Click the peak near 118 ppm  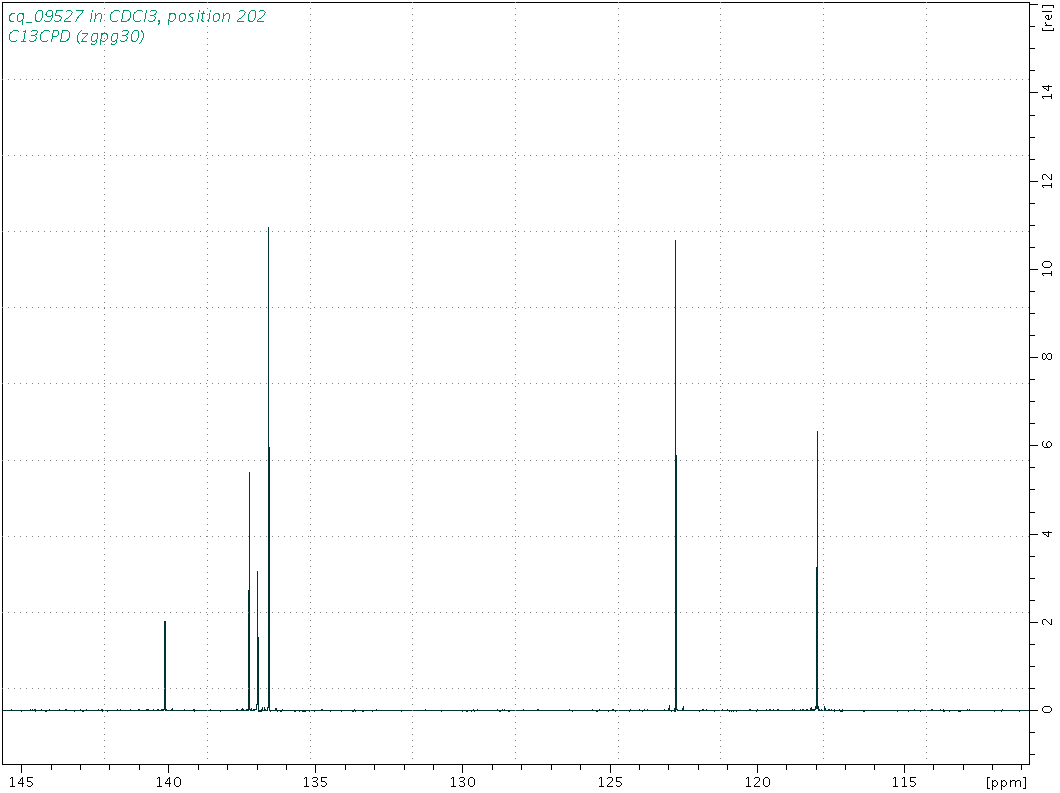(x=817, y=571)
